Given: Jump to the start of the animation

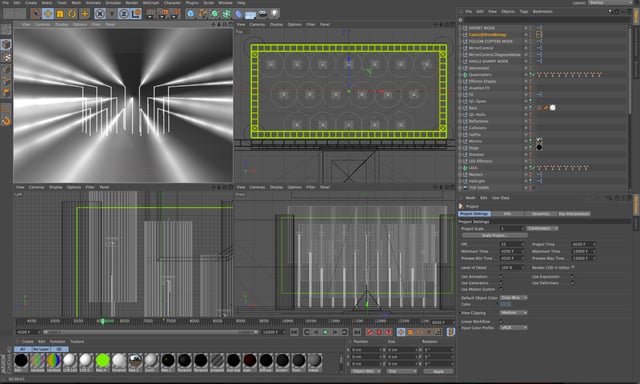Looking at the screenshot, I should tap(294, 332).
